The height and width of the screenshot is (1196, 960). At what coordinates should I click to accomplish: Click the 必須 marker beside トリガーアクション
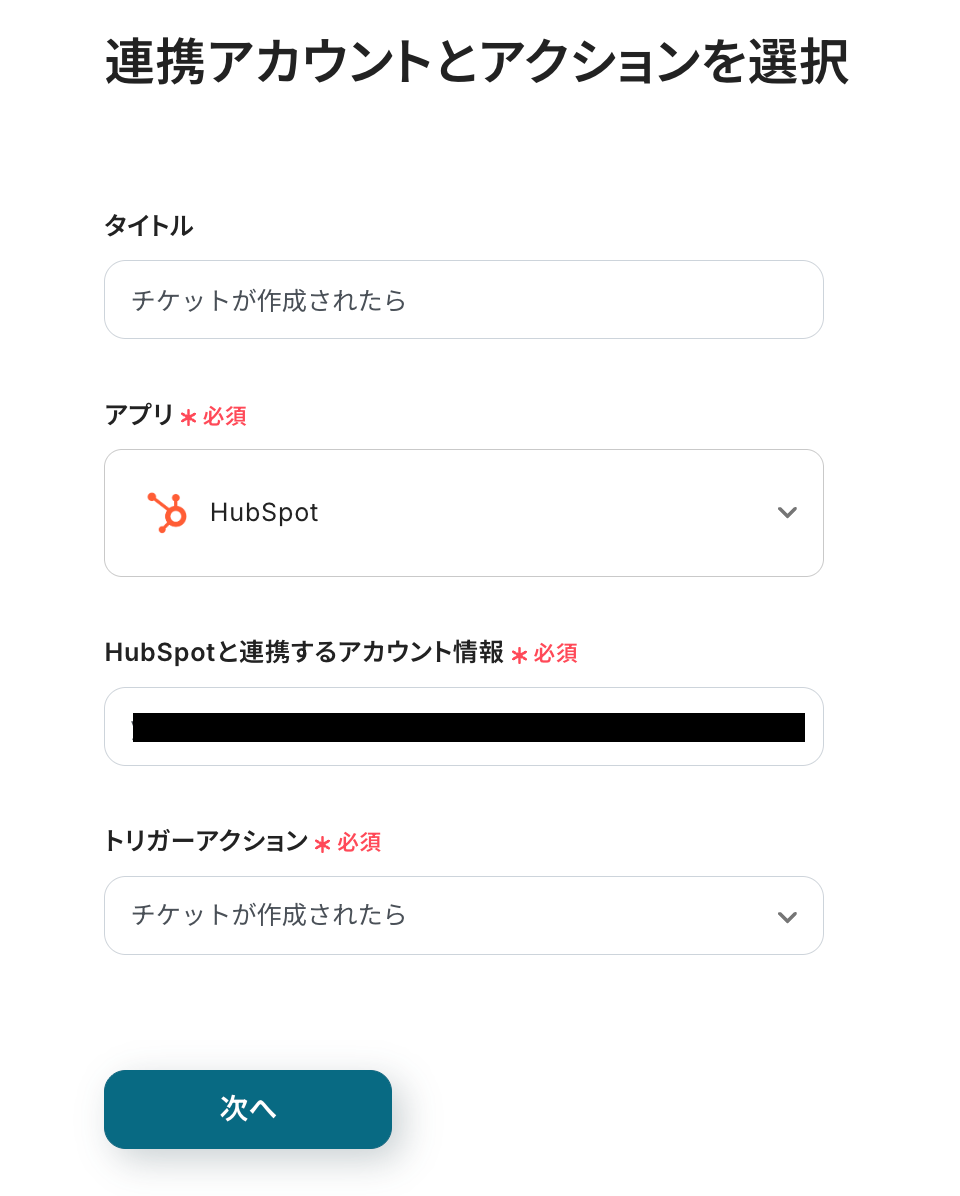(x=359, y=843)
